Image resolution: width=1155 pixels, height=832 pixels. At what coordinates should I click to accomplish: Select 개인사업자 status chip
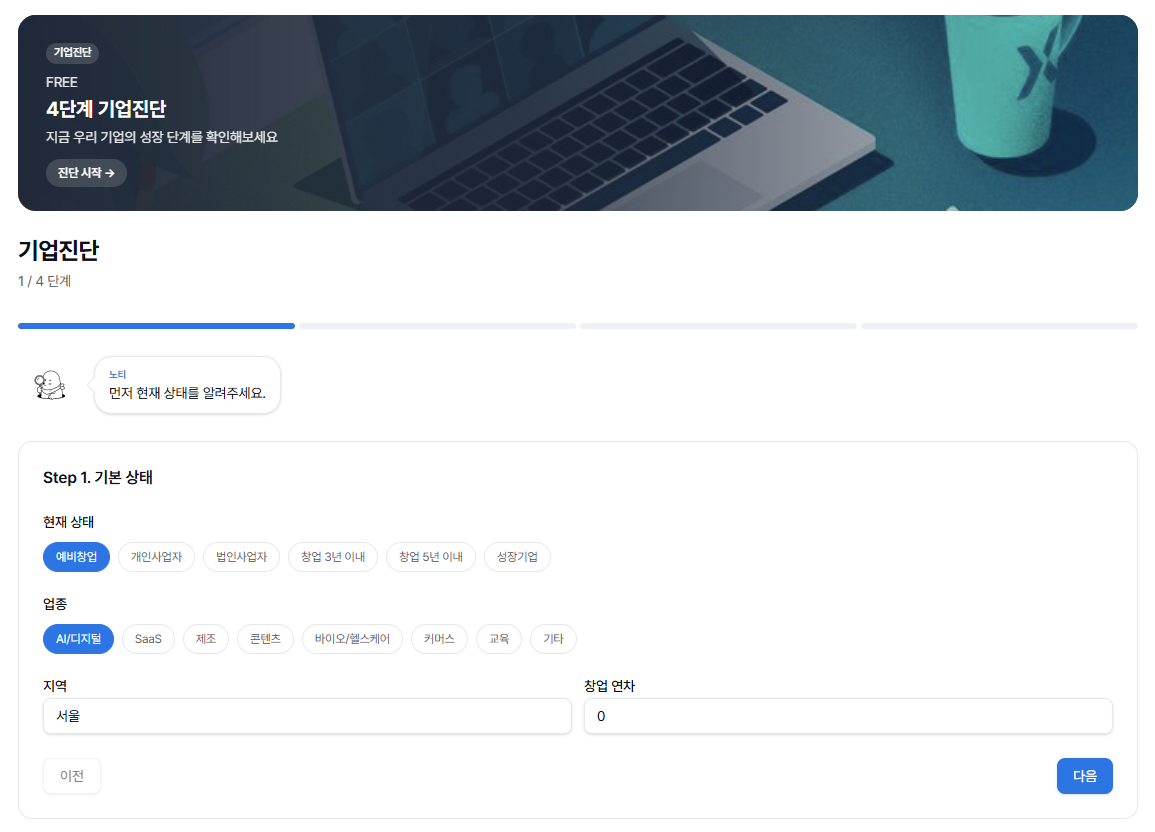click(x=156, y=557)
